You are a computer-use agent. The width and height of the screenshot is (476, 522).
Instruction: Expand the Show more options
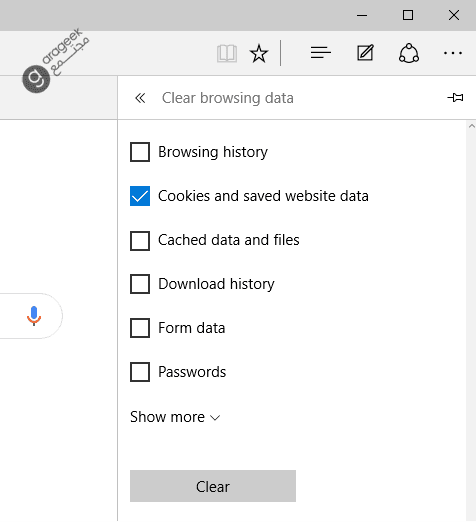(175, 417)
